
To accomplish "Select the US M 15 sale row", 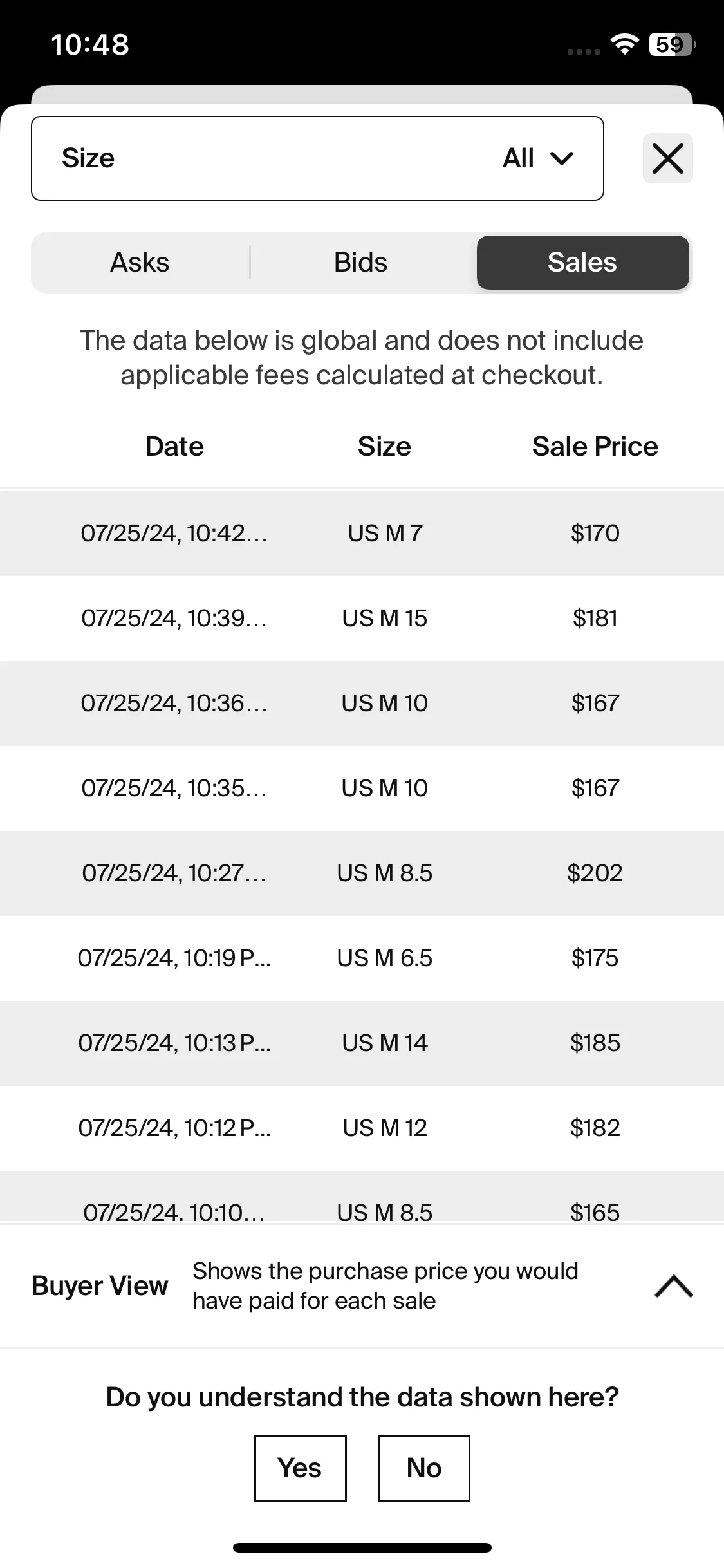I will click(362, 619).
